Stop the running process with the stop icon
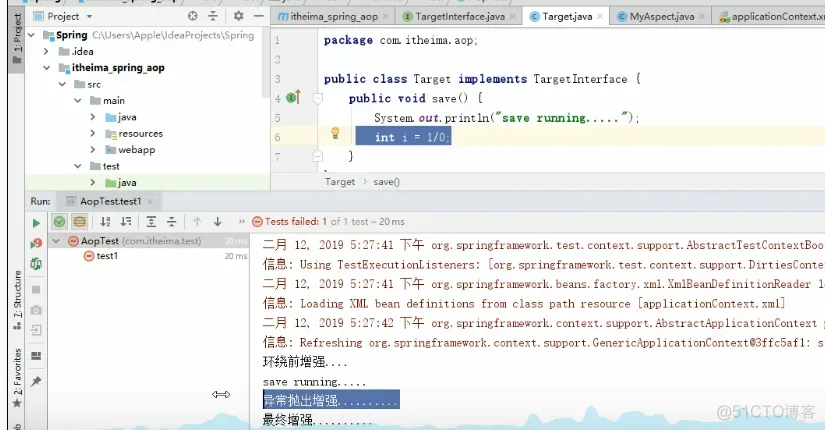This screenshot has height=430, width=825. 36,289
